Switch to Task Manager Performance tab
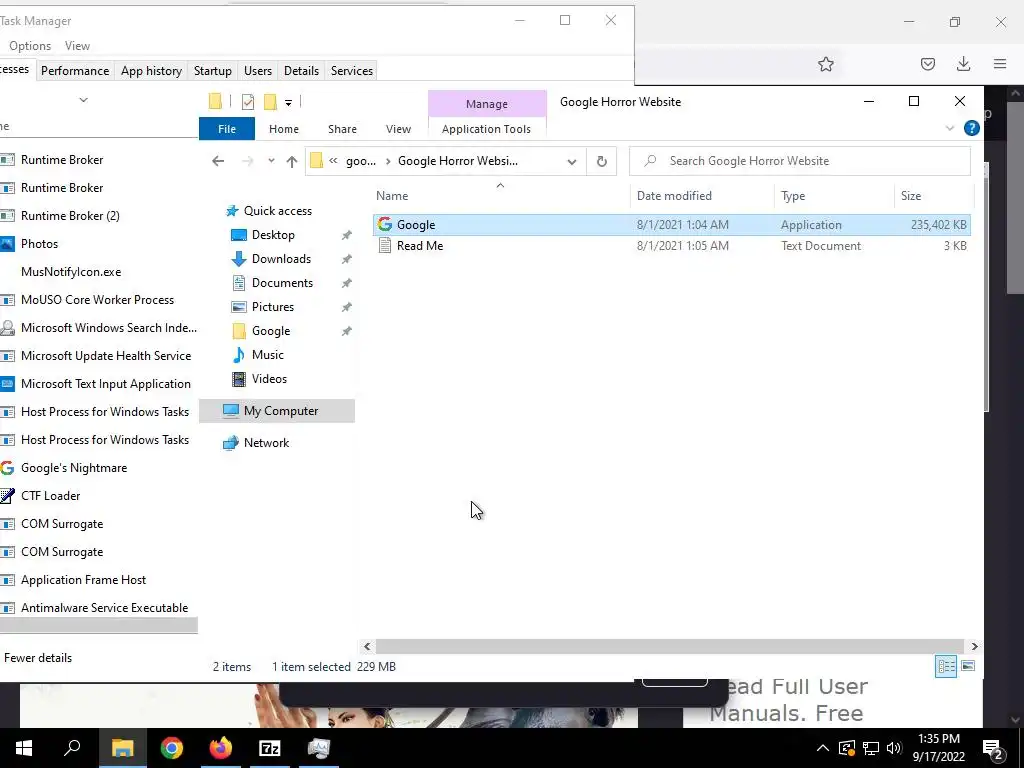Viewport: 1024px width, 768px height. click(x=74, y=71)
